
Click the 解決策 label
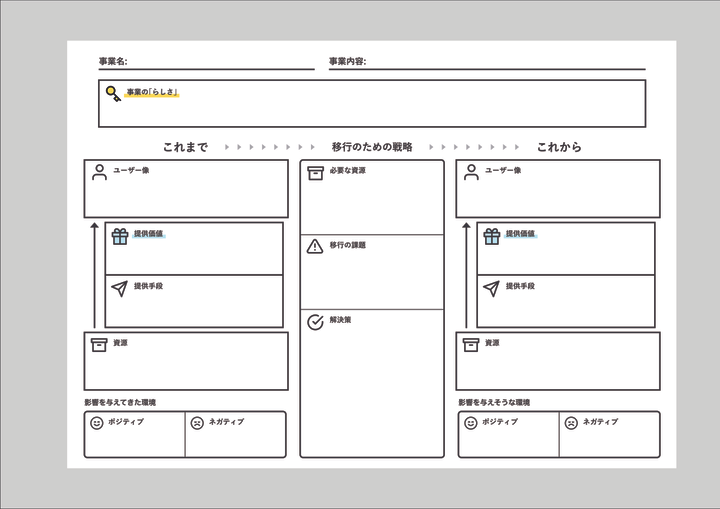(x=340, y=320)
